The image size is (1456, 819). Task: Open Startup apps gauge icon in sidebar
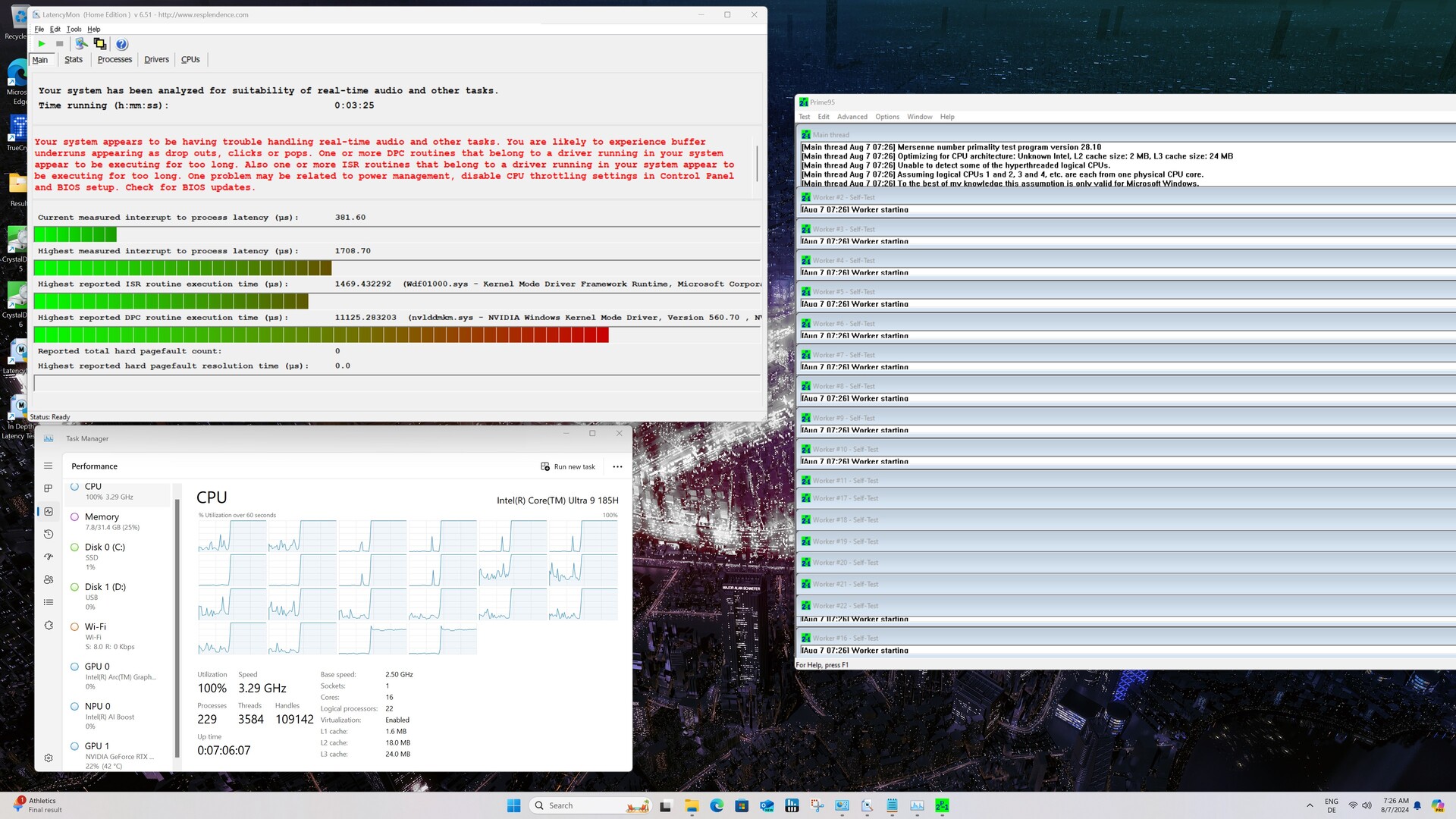(49, 557)
